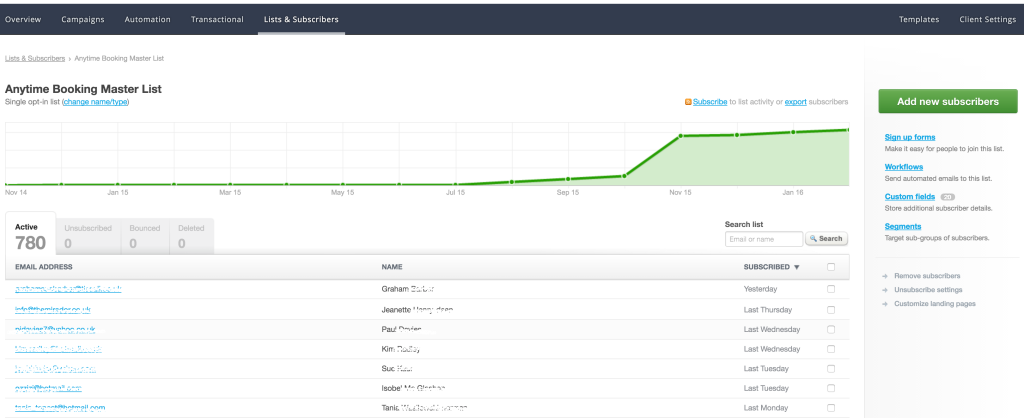The width and height of the screenshot is (1024, 418).
Task: Open Unsubscribe settings
Action: 928,290
